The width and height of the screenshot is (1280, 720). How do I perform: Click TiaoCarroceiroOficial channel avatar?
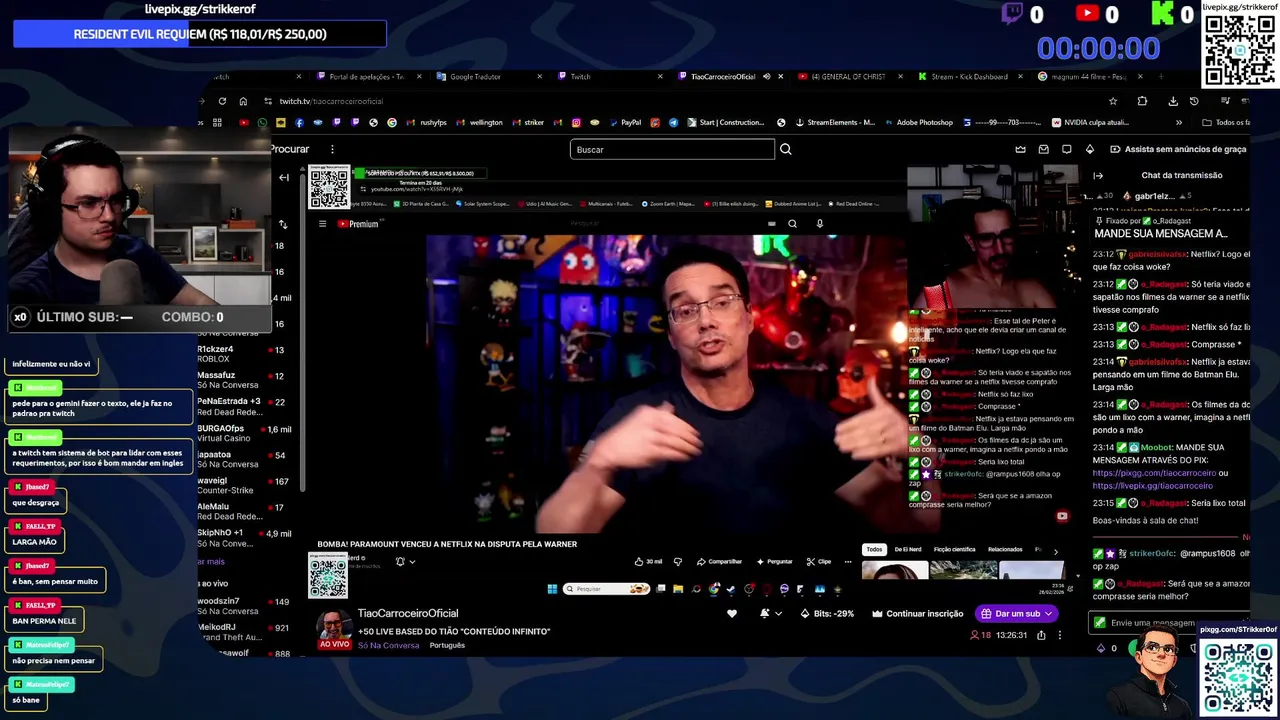(334, 627)
